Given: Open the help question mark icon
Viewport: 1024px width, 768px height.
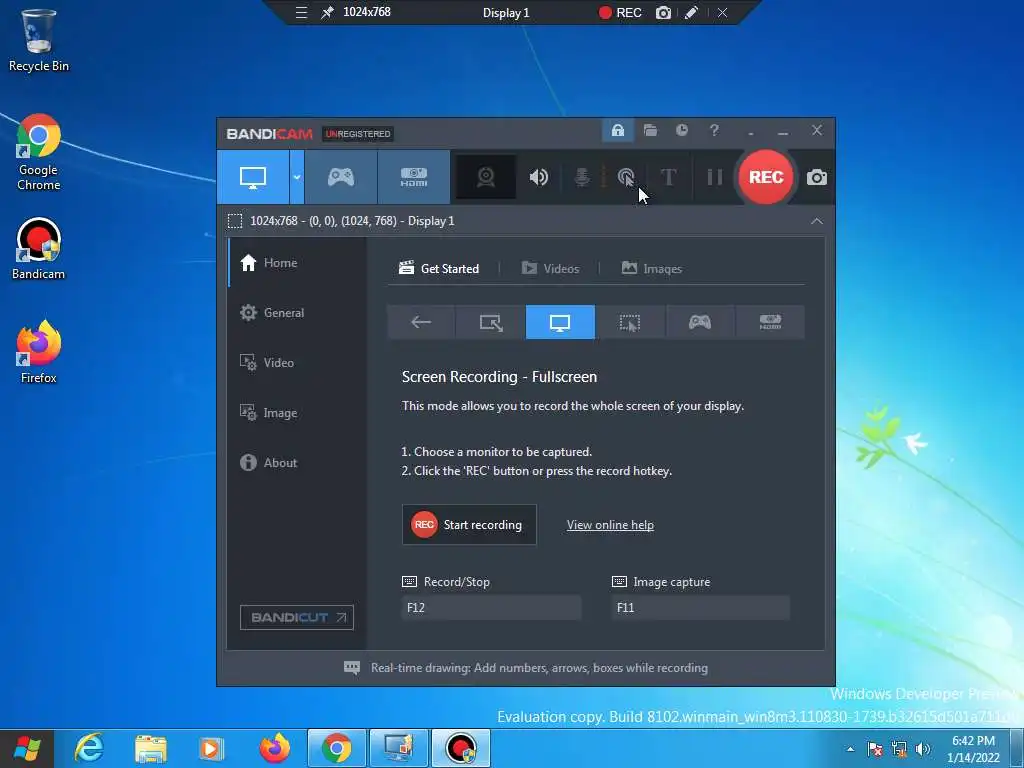Looking at the screenshot, I should [714, 130].
